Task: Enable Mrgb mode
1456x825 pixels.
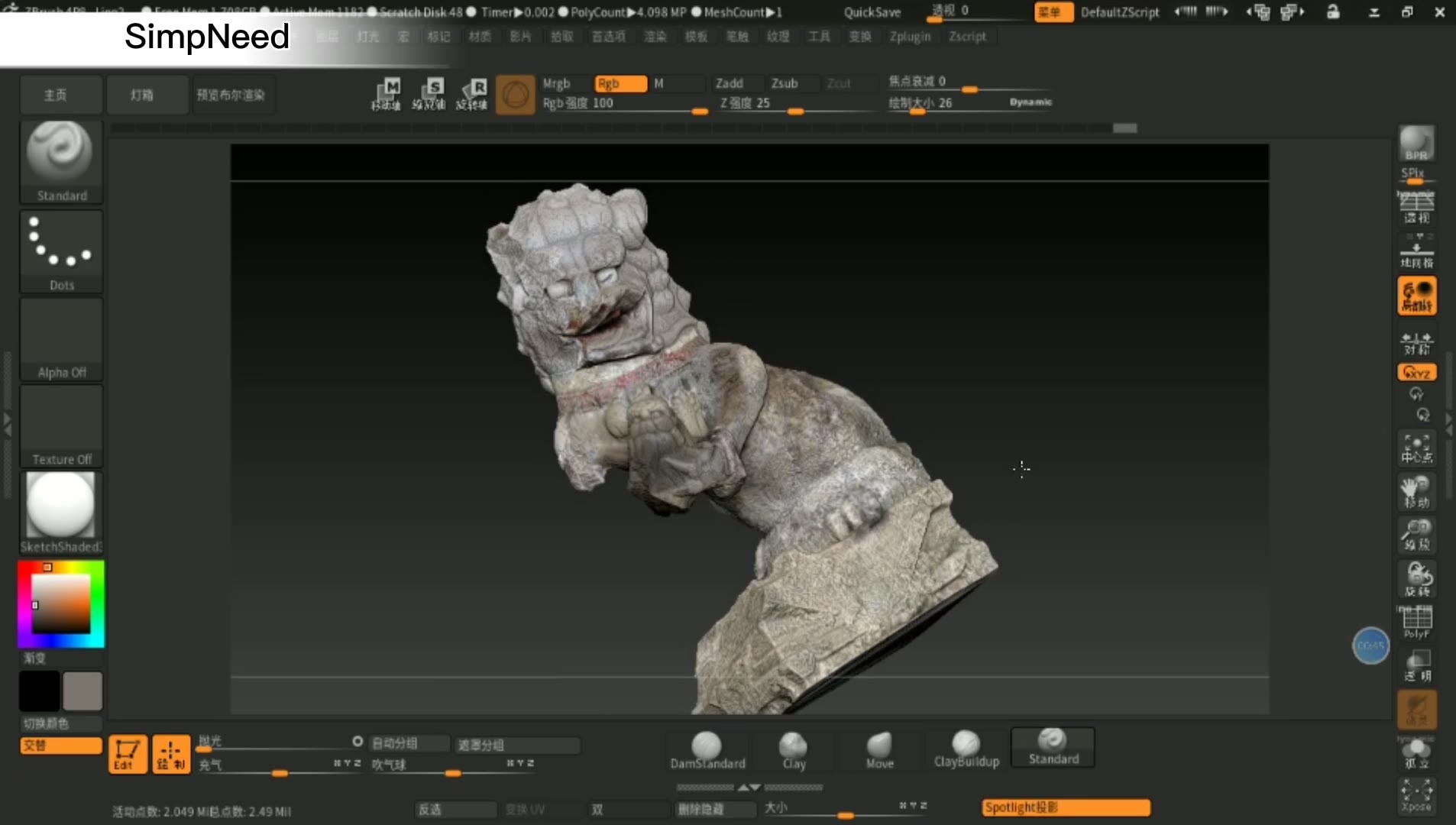Action: [x=565, y=83]
